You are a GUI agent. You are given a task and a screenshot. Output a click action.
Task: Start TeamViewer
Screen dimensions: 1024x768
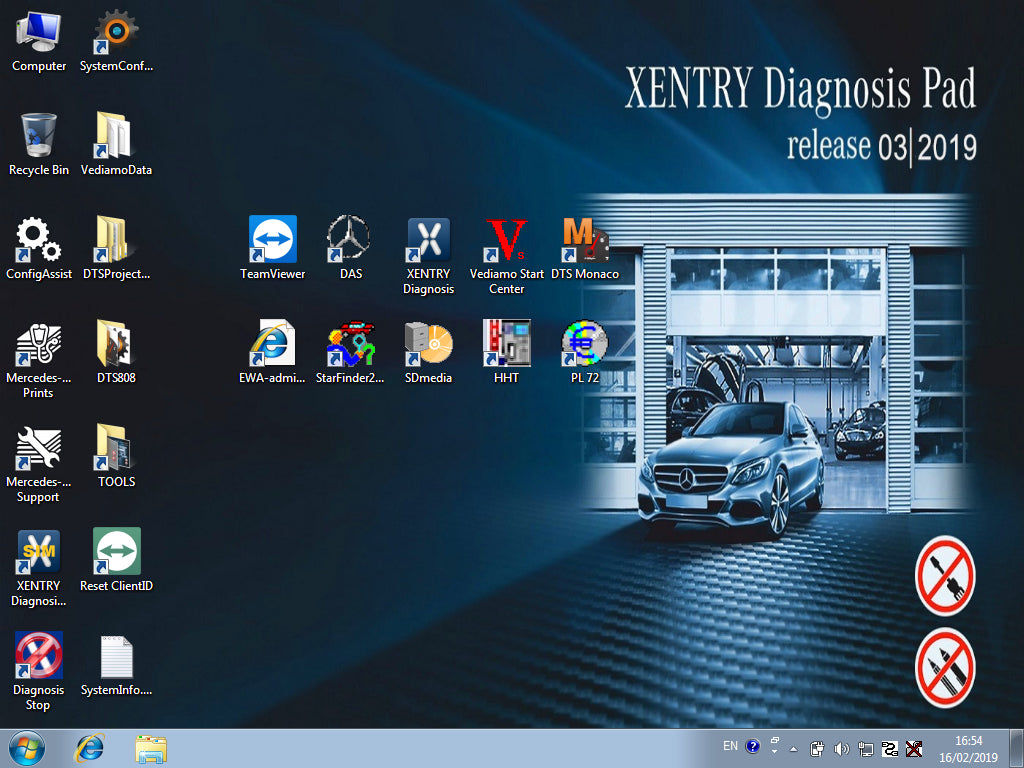click(x=272, y=240)
